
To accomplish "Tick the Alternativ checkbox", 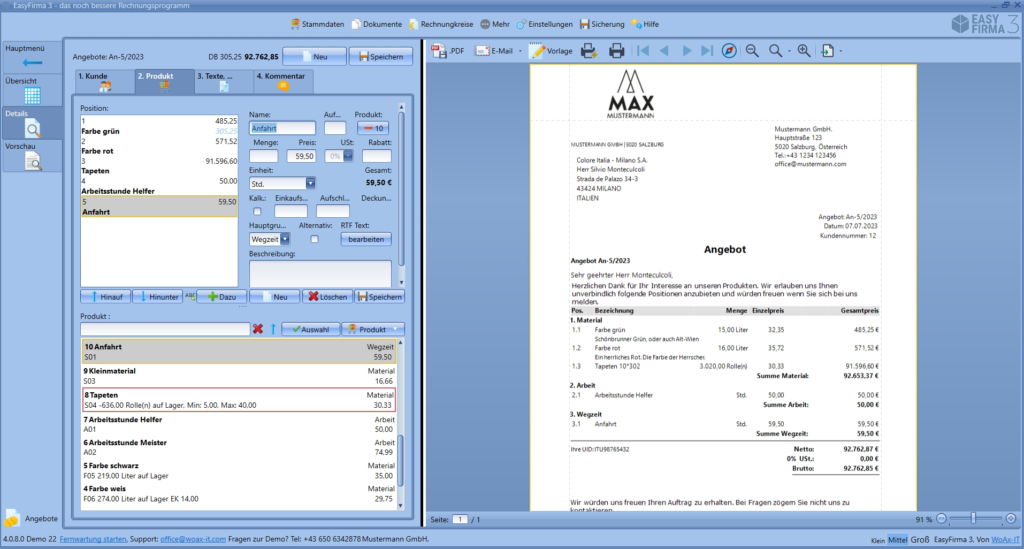I will 314,239.
